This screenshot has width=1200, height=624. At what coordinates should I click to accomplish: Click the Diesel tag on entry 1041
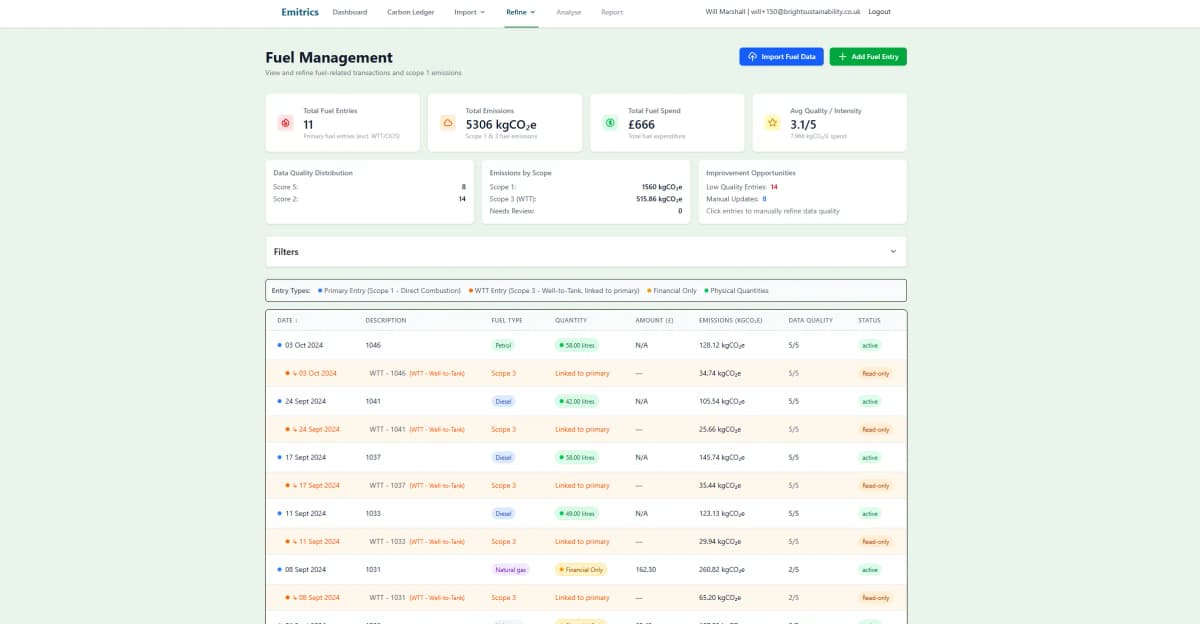(x=503, y=401)
